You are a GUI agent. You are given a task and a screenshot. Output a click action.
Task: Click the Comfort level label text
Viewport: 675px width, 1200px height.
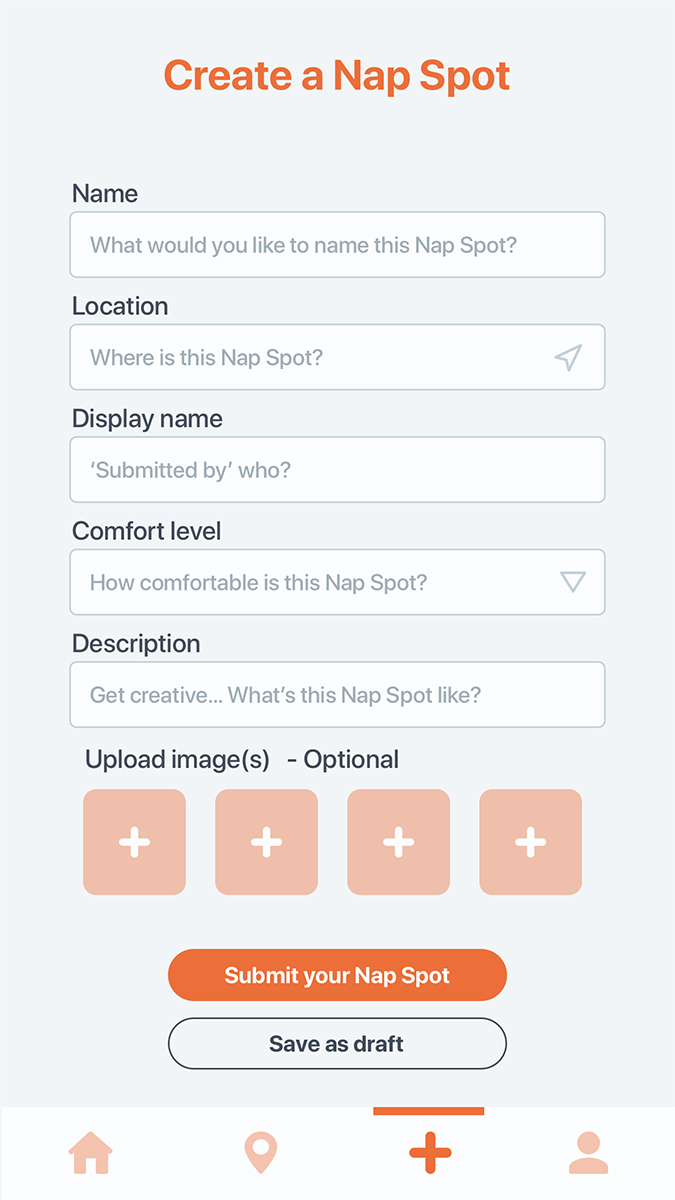pos(147,531)
